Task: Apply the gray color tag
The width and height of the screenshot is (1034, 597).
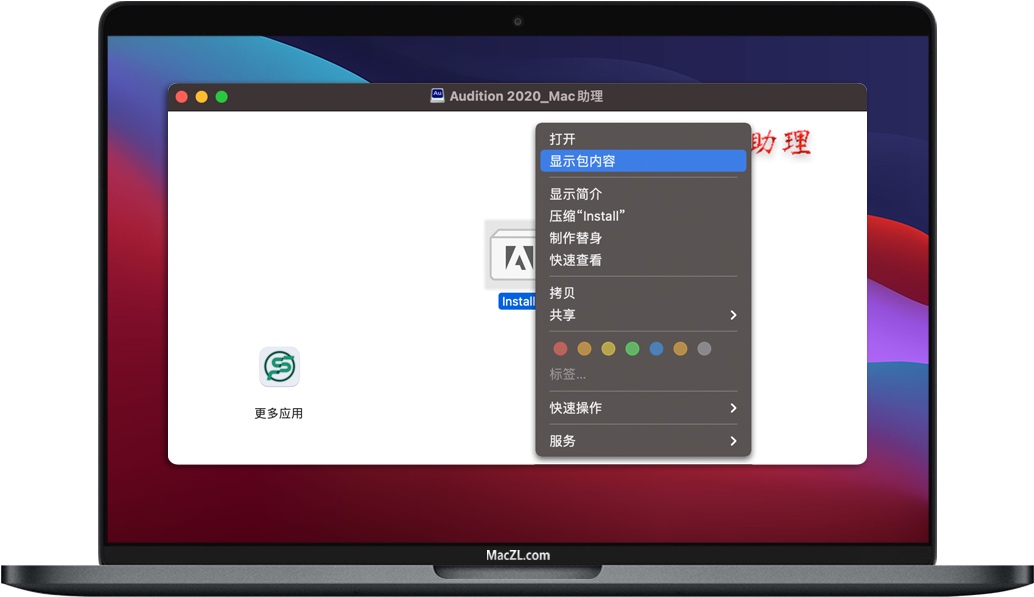Action: click(704, 348)
